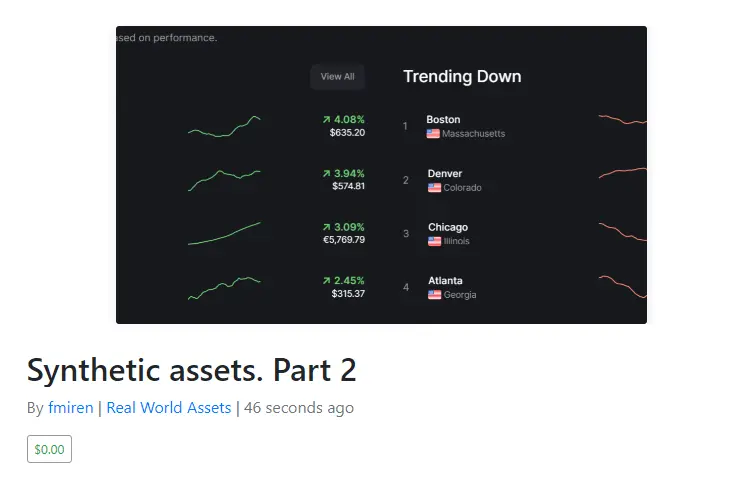Click the Synthetic assets. Part 2 title
This screenshot has height=486, width=752.
(192, 370)
